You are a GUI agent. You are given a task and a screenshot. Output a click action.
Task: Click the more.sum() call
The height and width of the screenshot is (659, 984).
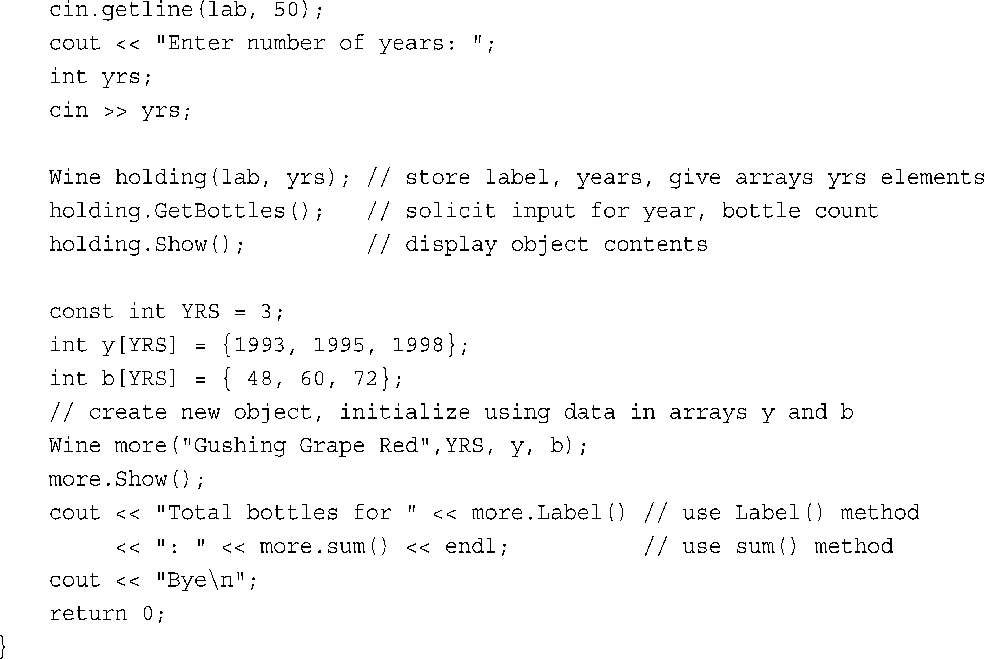pos(324,547)
